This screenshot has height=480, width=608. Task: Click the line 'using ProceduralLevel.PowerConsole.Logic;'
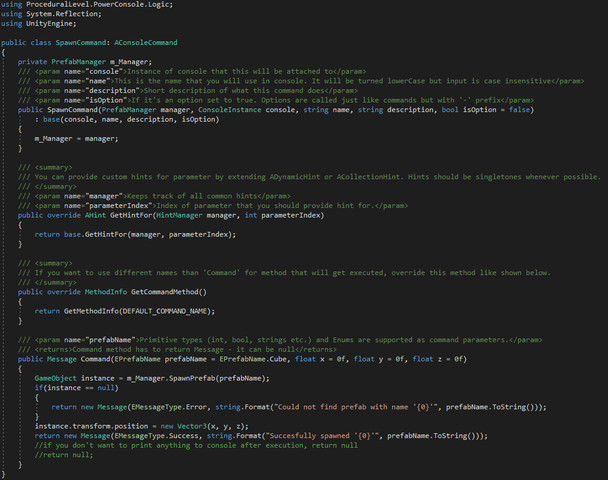coord(87,5)
